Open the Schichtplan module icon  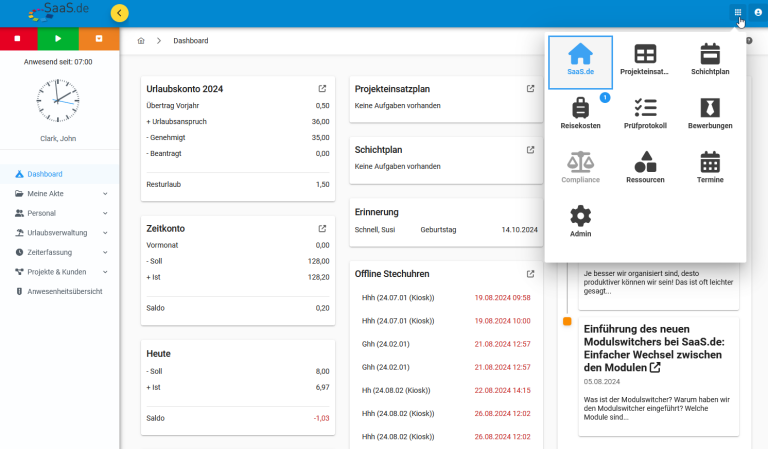[x=710, y=60]
